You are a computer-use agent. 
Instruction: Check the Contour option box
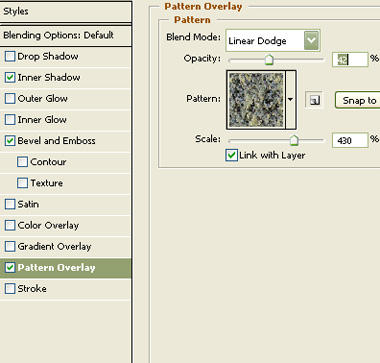click(22, 162)
